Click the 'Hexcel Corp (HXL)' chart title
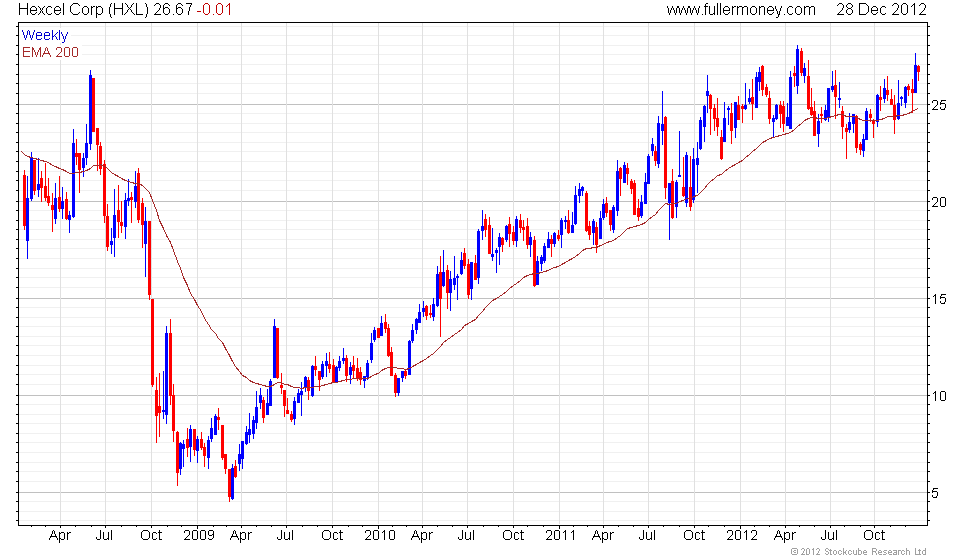980x560 pixels. coord(83,10)
